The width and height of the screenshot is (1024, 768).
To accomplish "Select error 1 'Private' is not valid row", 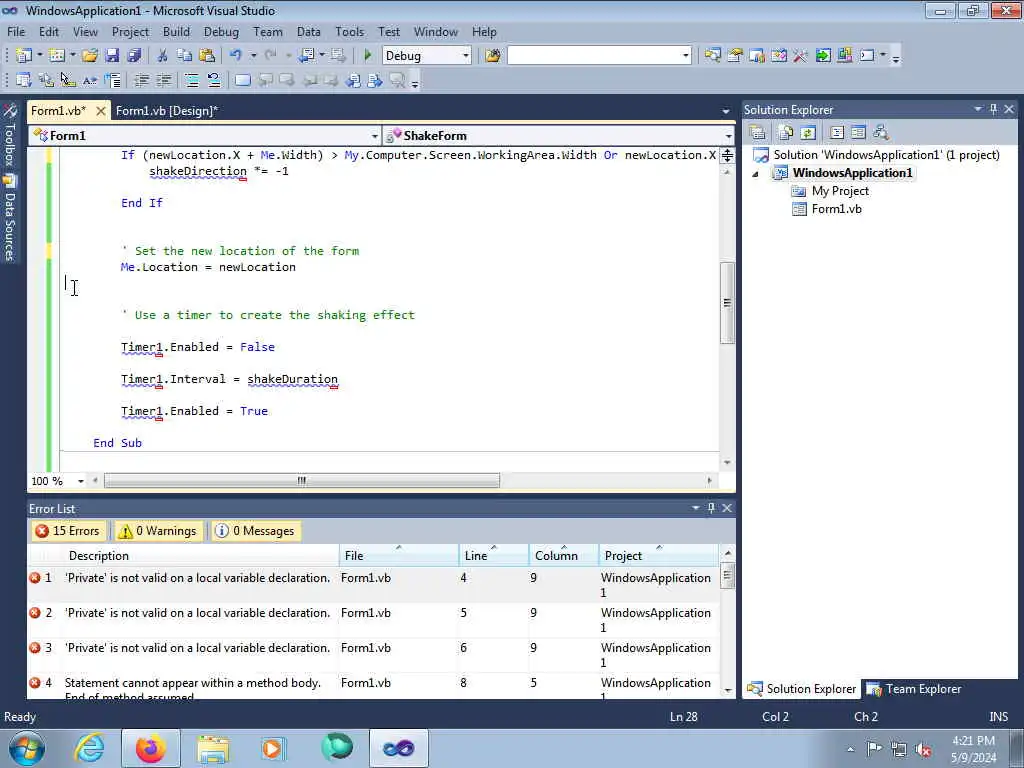I will coord(373,584).
